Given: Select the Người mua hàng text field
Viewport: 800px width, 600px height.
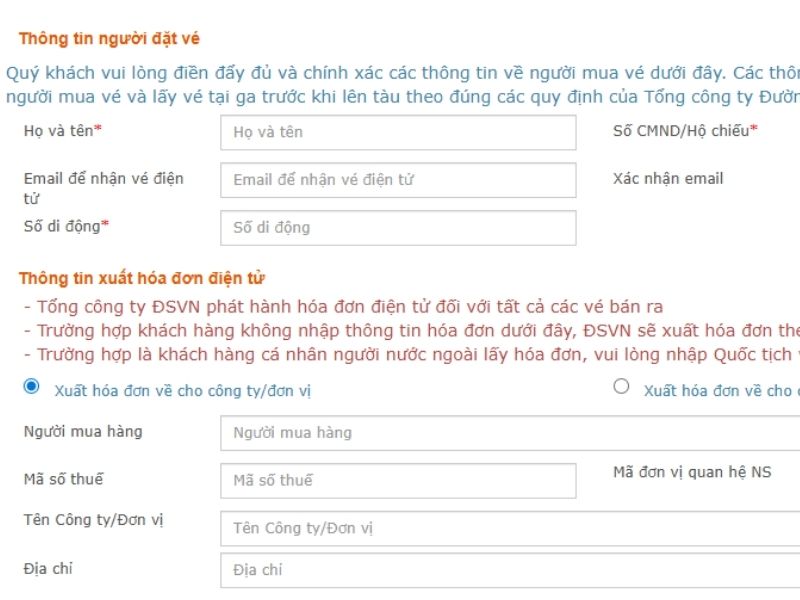Looking at the screenshot, I should [x=510, y=433].
